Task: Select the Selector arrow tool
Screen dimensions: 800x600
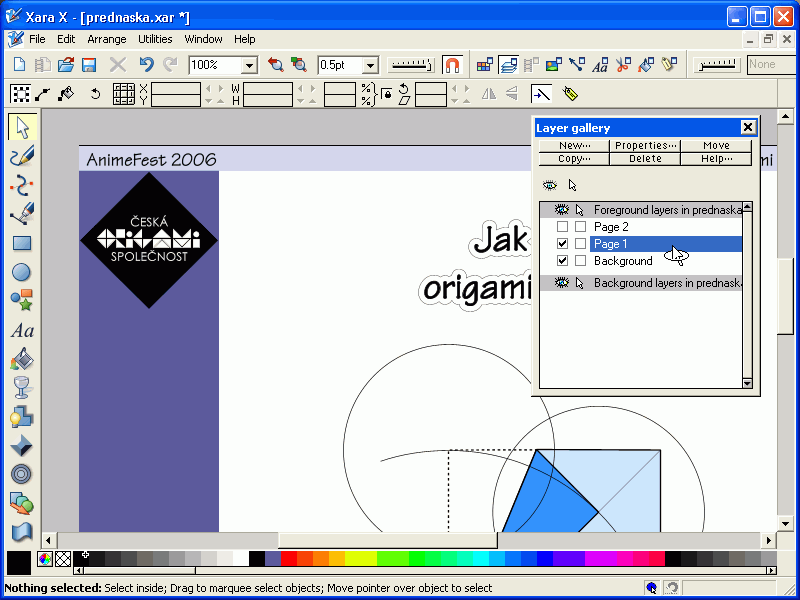Action: click(22, 127)
